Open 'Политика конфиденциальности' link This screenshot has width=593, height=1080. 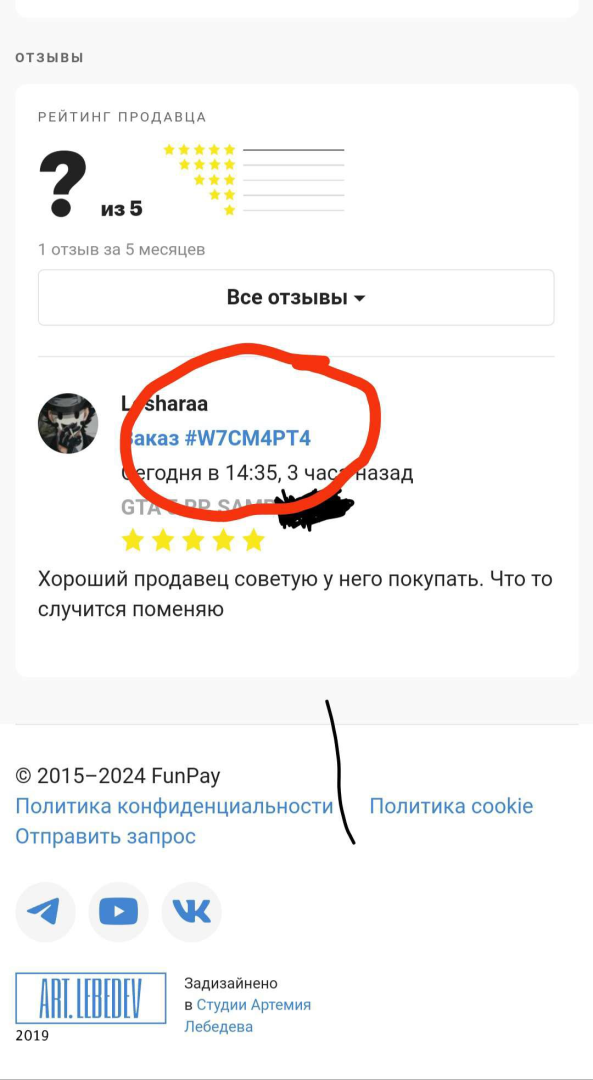174,807
